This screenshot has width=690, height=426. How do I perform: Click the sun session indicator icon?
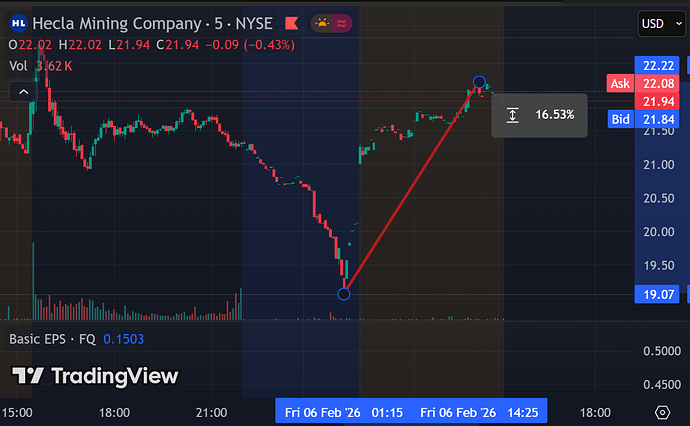point(324,22)
